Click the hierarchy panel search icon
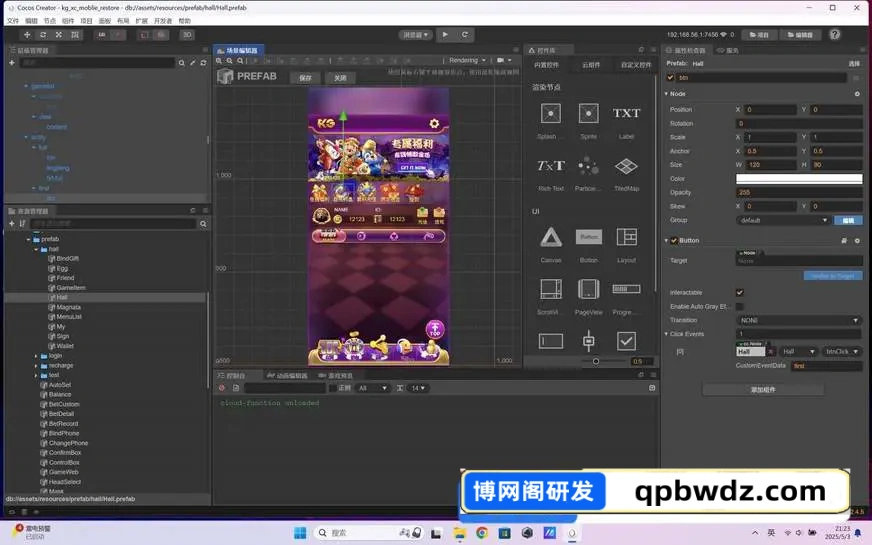Image resolution: width=872 pixels, height=545 pixels. (181, 63)
